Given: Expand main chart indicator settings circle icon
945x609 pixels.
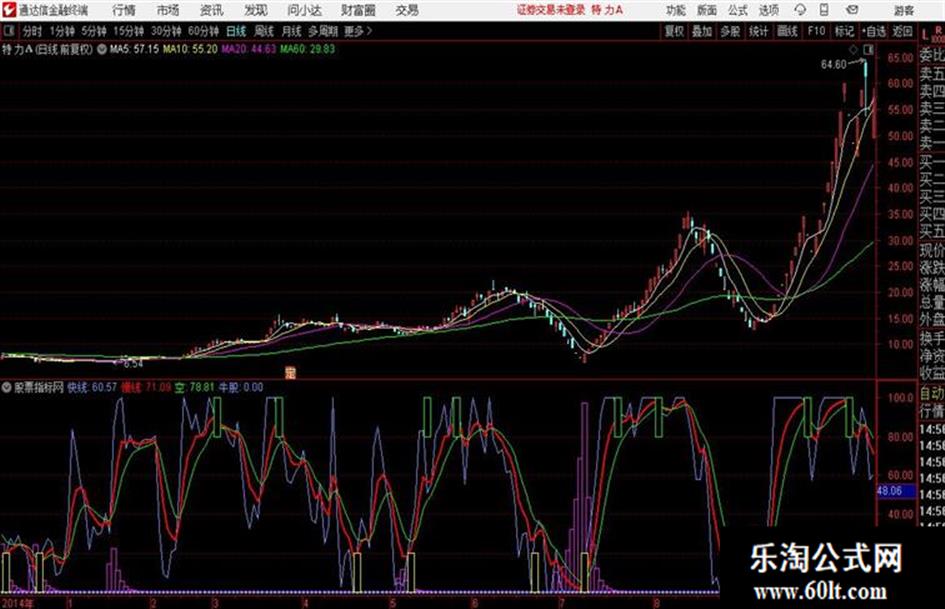Looking at the screenshot, I should coord(102,49).
